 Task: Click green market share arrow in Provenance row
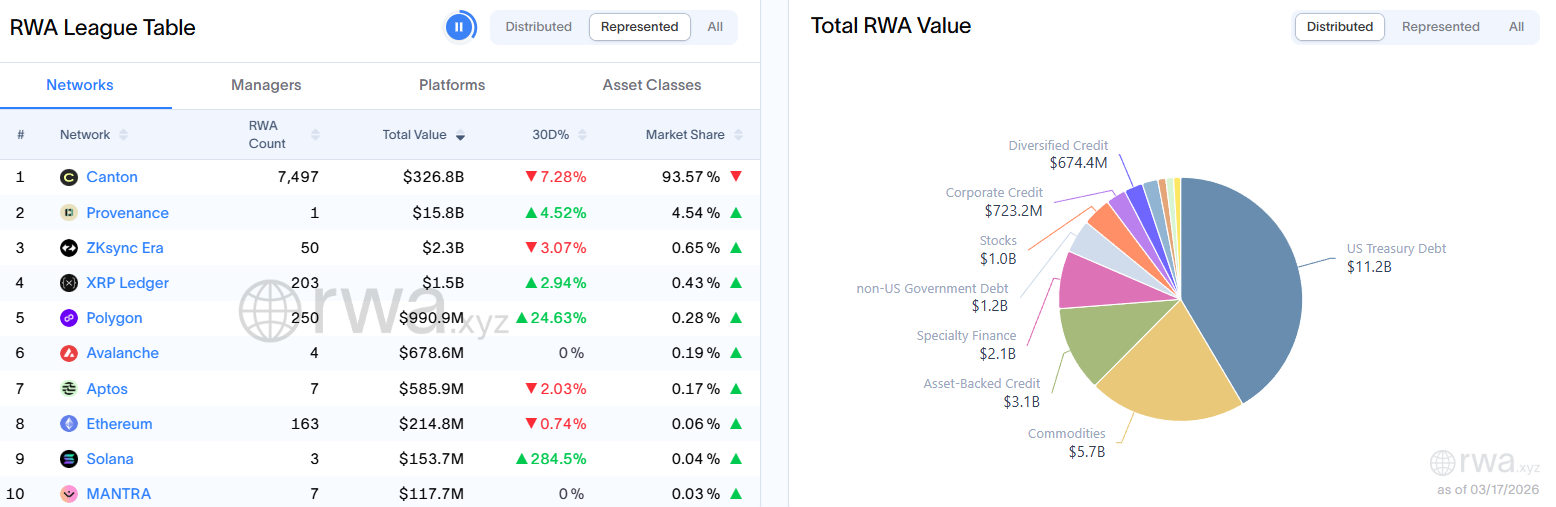click(736, 212)
